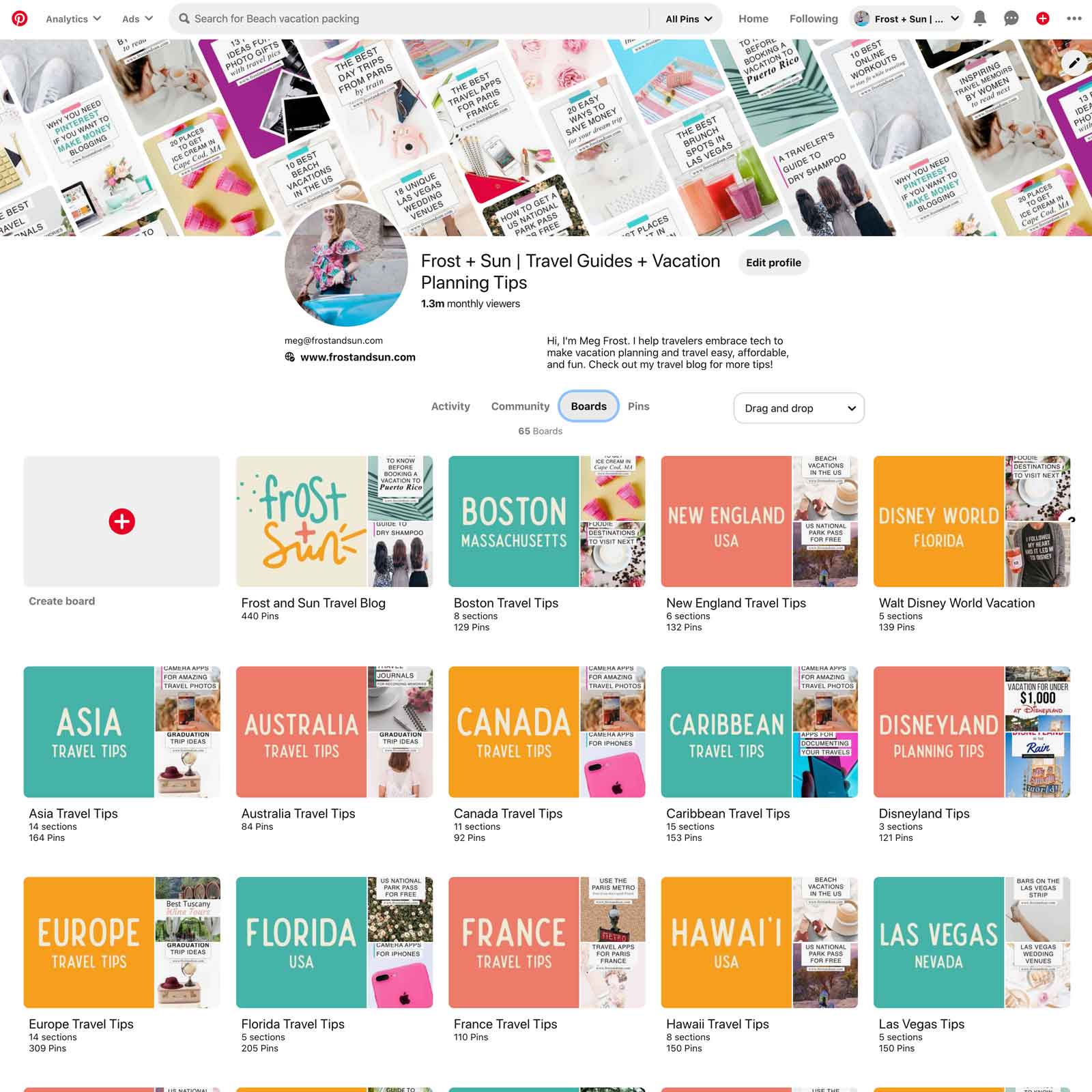Click the red plus on Create board tile
Image resolution: width=1092 pixels, height=1092 pixels.
click(121, 521)
